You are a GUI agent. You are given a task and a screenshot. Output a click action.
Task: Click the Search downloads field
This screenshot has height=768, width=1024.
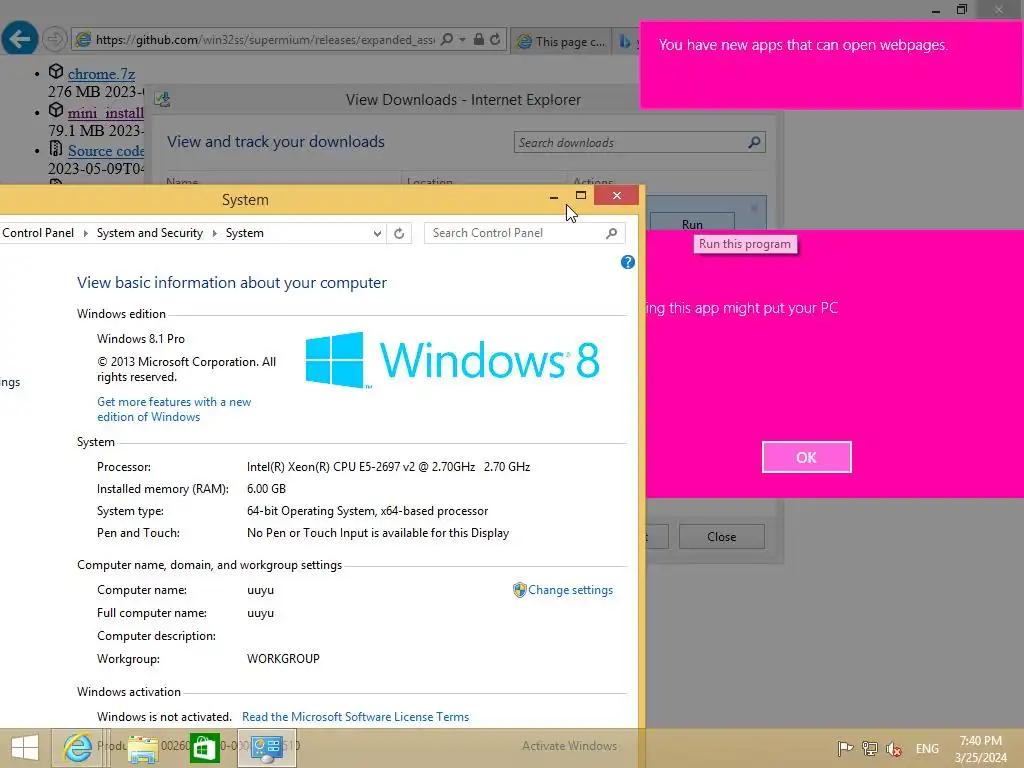pyautogui.click(x=639, y=142)
